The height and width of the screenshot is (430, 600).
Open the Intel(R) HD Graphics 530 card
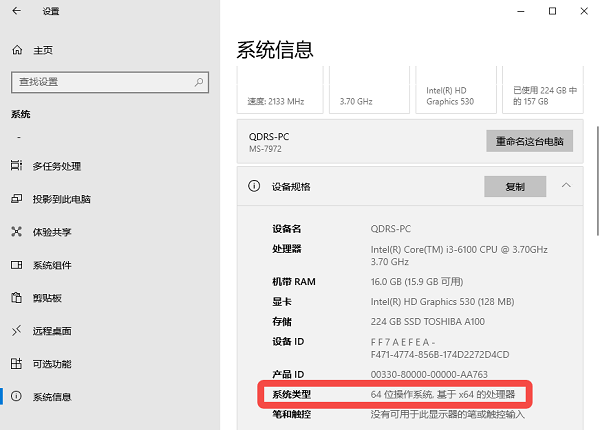[456, 90]
